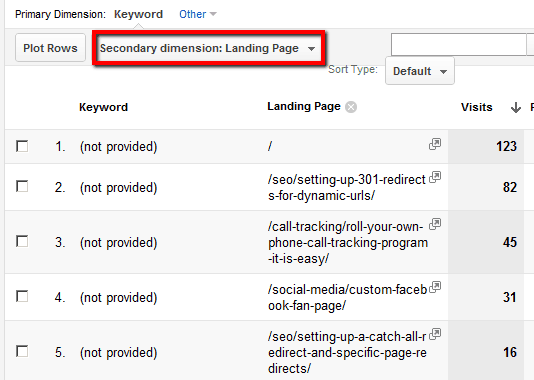Click the Visits column header

[476, 108]
